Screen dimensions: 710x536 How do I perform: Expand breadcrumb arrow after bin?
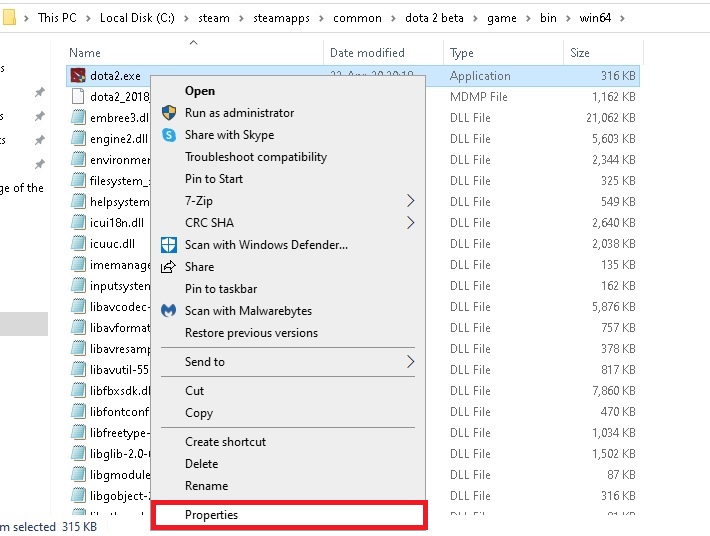pos(568,18)
